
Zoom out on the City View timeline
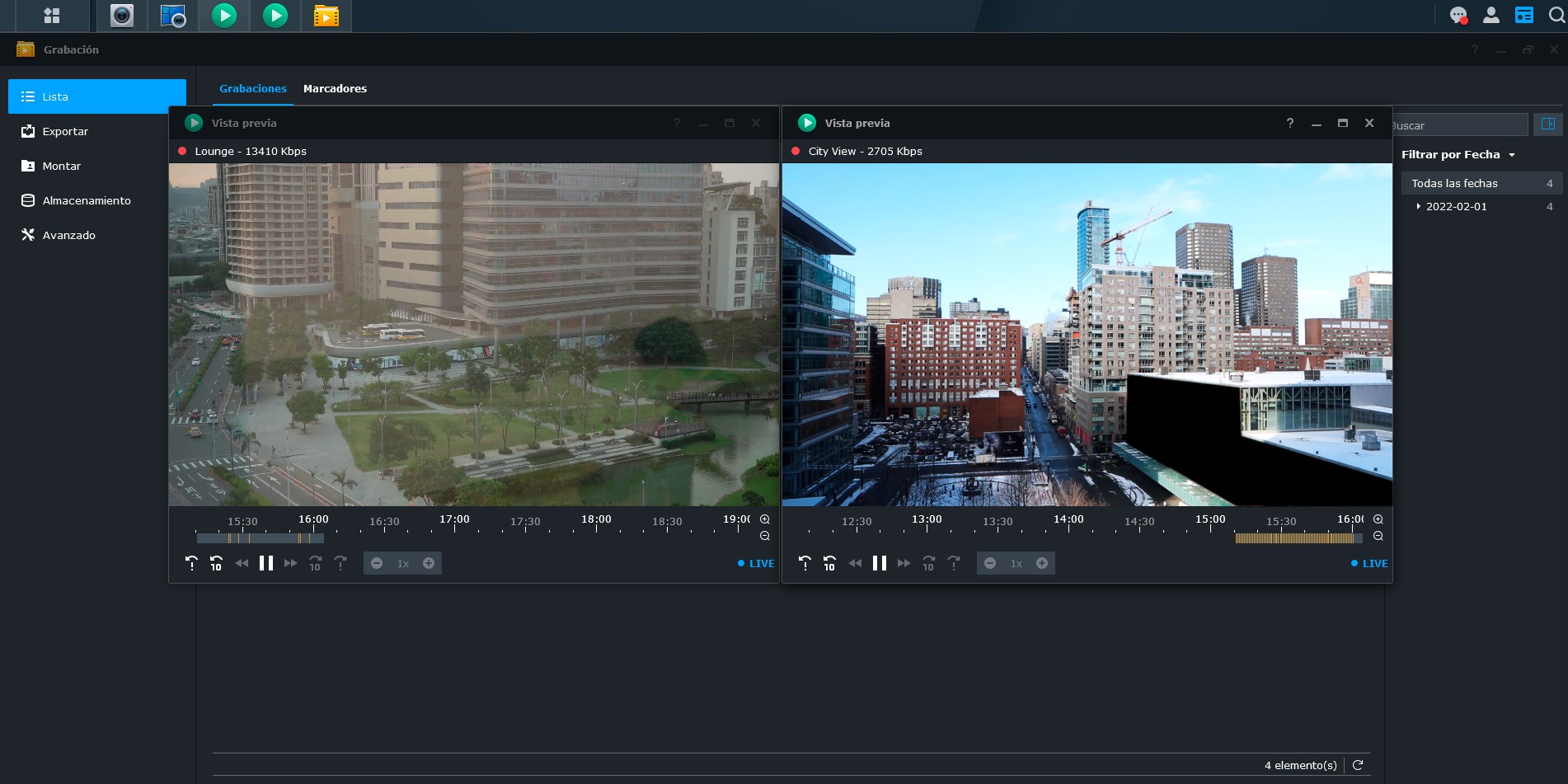coord(1378,536)
